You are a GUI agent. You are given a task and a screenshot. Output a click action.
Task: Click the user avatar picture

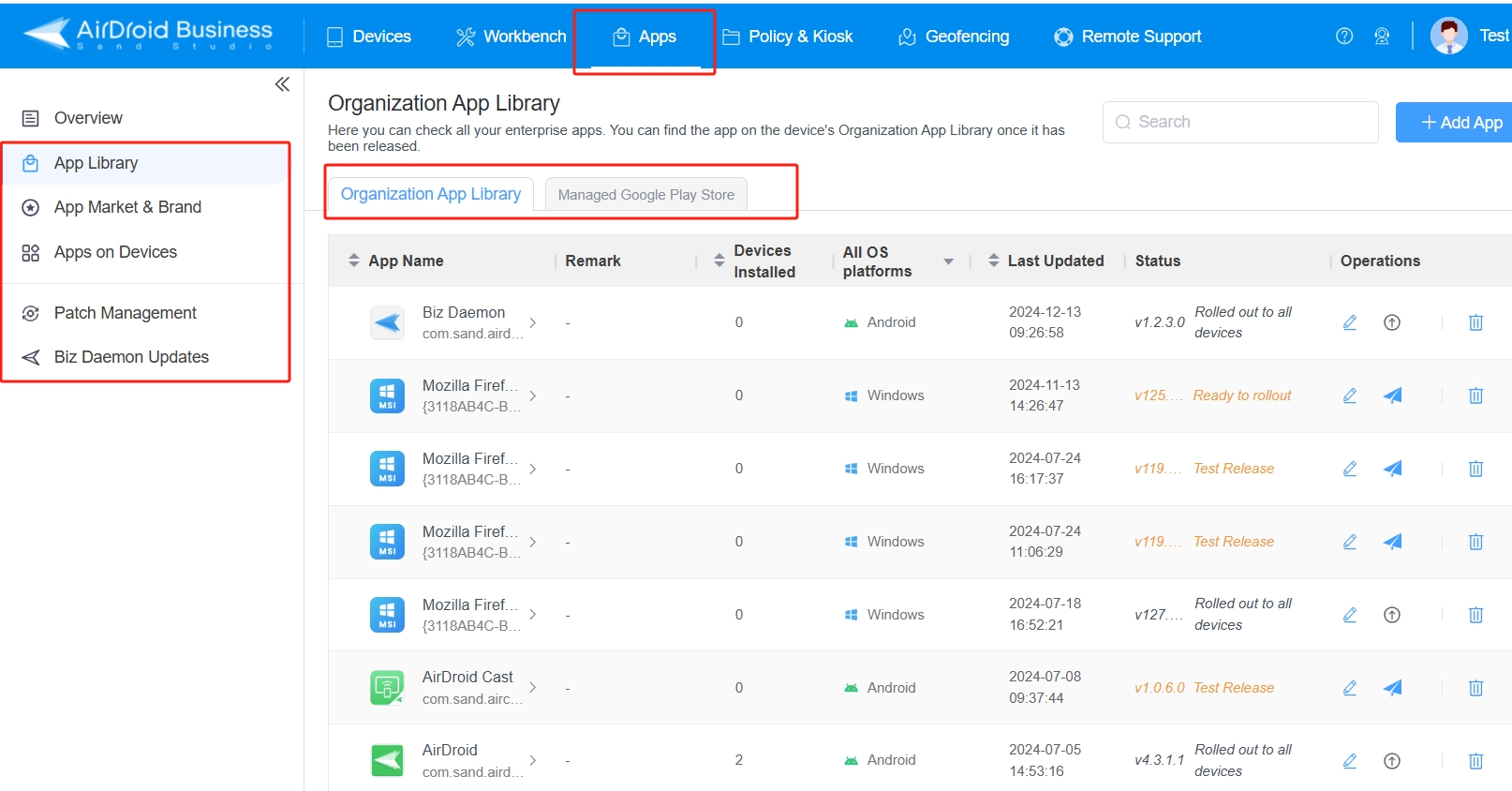pos(1449,36)
